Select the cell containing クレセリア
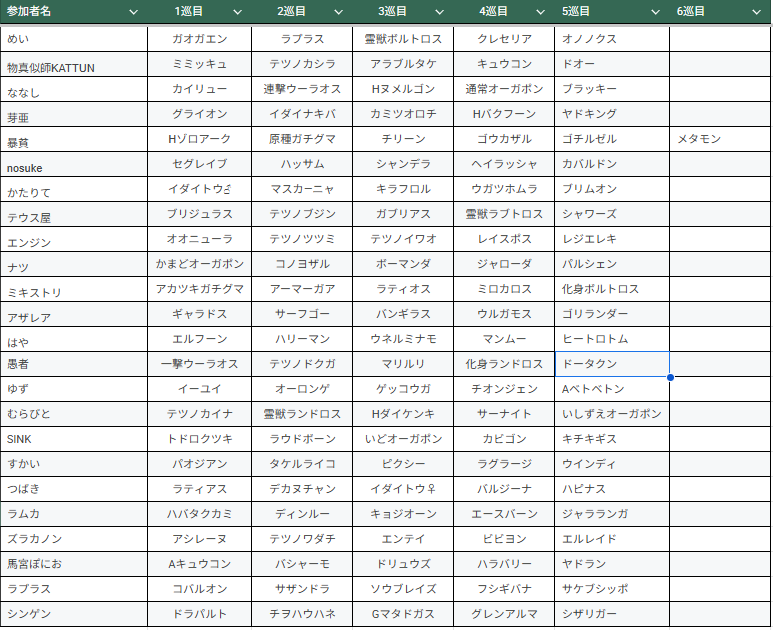The height and width of the screenshot is (630, 773). (x=504, y=39)
